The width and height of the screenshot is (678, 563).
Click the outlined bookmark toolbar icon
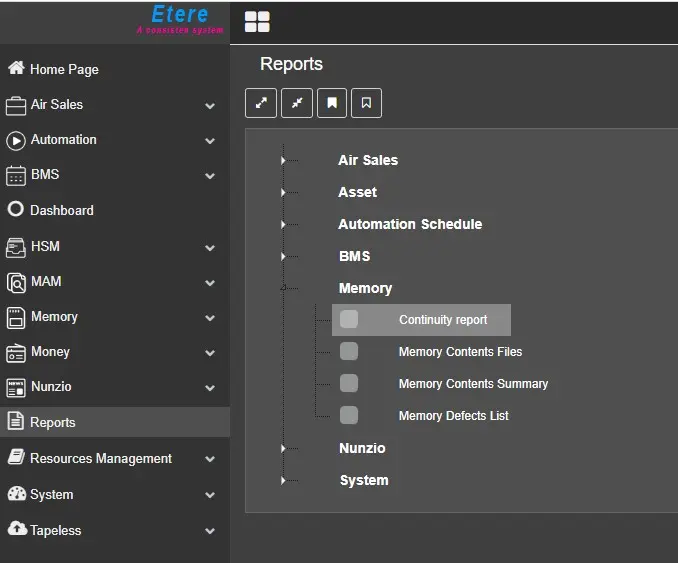(367, 103)
